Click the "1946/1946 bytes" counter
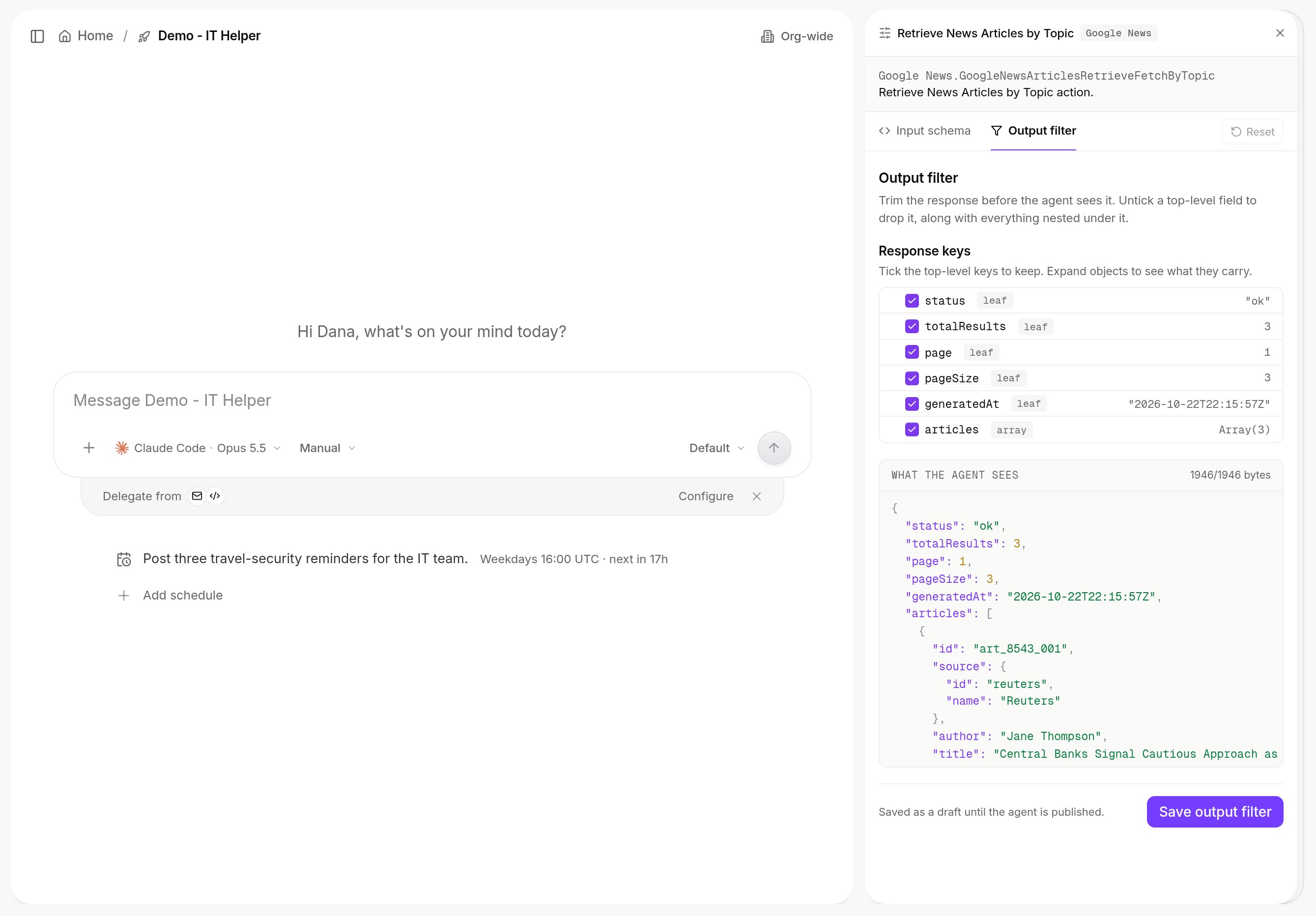 1230,475
